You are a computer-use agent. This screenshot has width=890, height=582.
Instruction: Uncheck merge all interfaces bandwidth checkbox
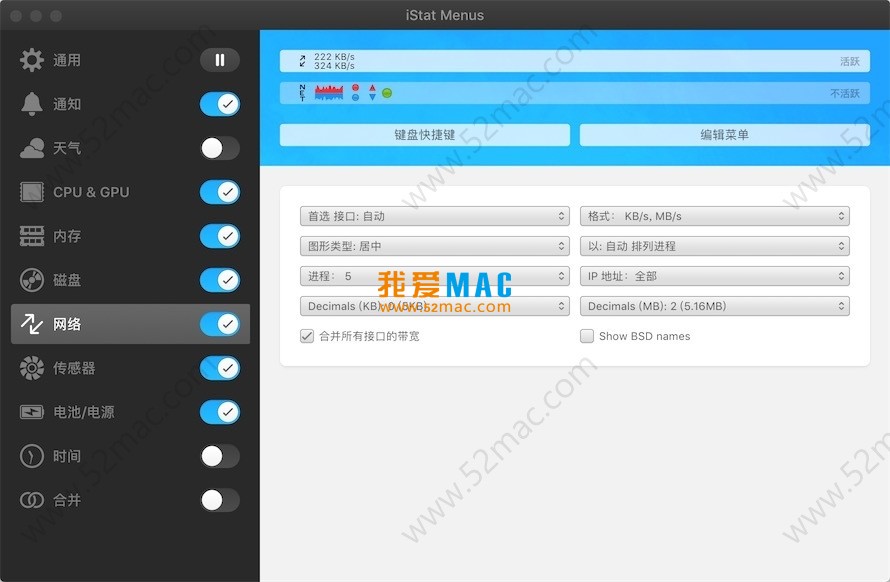(x=307, y=336)
